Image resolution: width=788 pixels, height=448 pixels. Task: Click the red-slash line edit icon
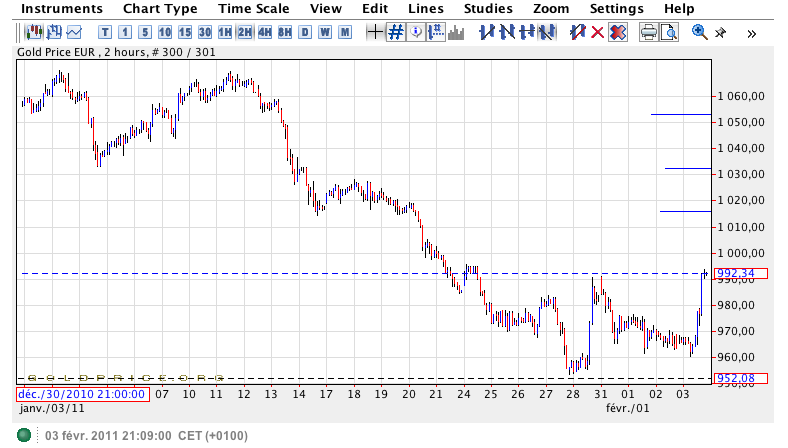[577, 33]
